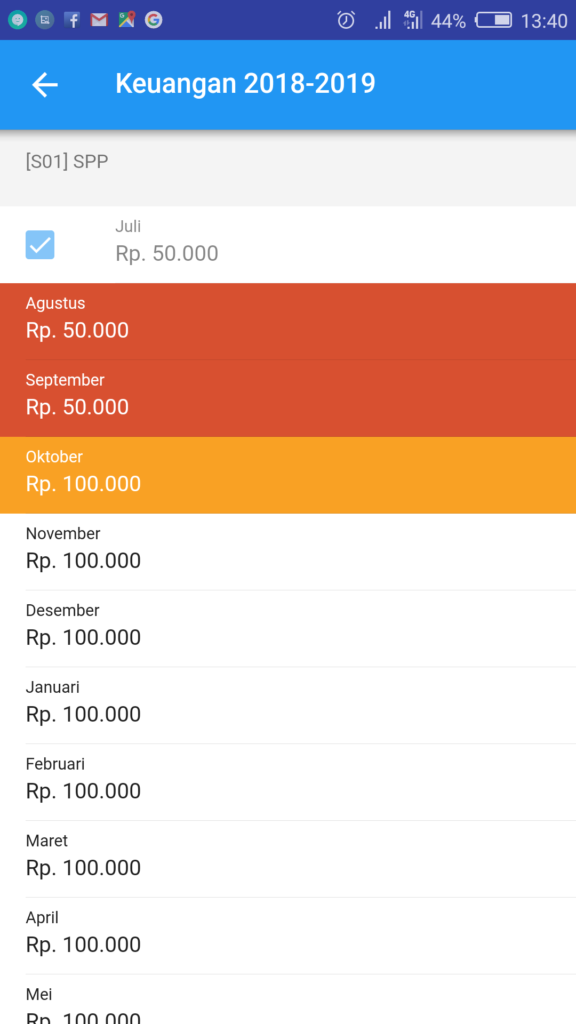
Task: Tap the alarm clock status icon
Action: [346, 20]
